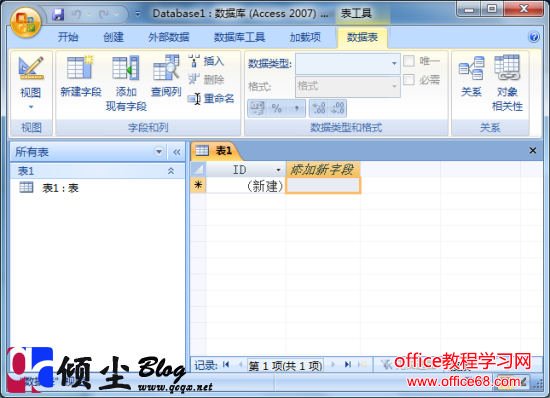Image resolution: width=550 pixels, height=398 pixels.
Task: Click the ID column header
Action: tap(245, 170)
